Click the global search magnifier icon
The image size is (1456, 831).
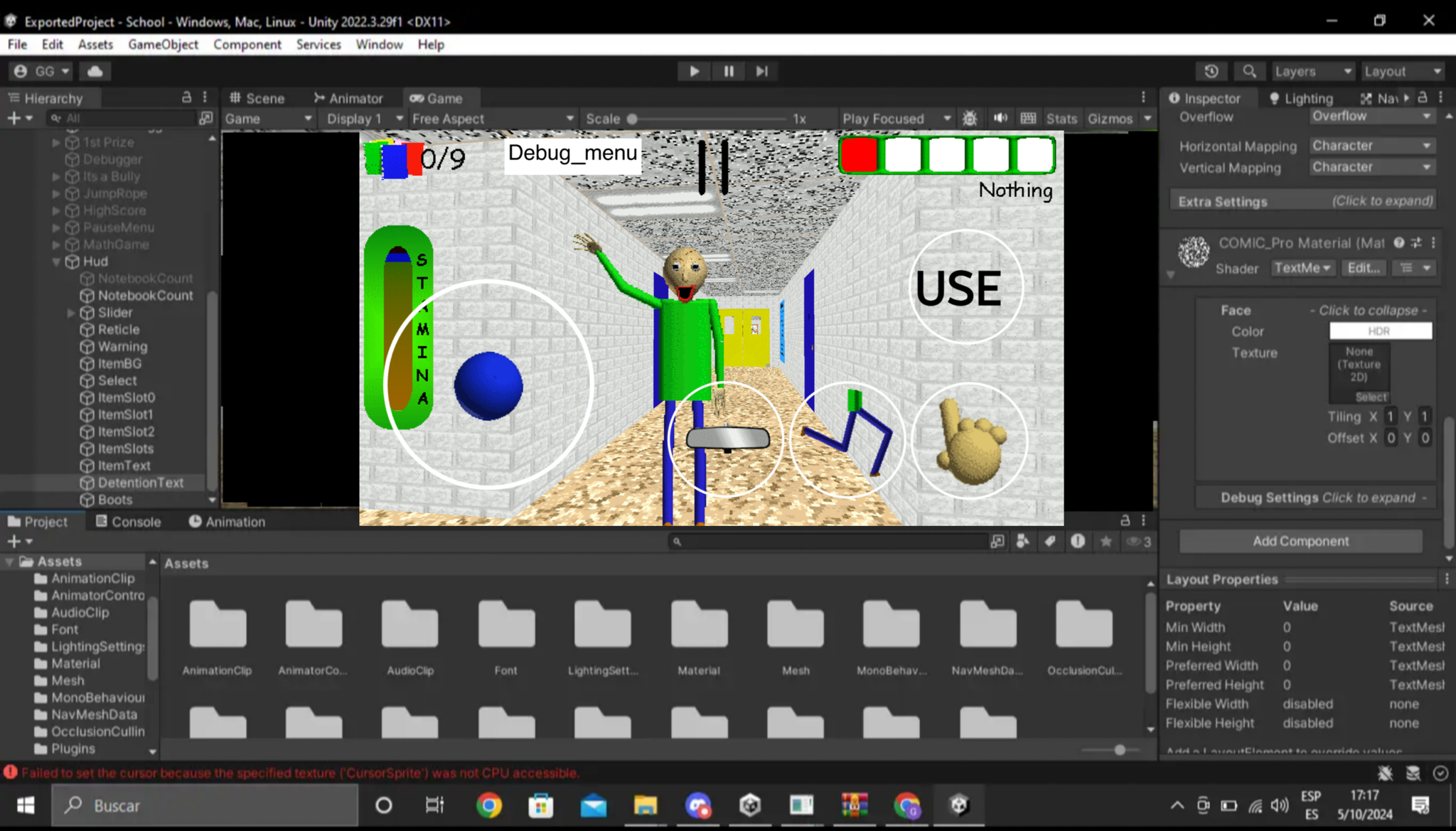pyautogui.click(x=1249, y=71)
